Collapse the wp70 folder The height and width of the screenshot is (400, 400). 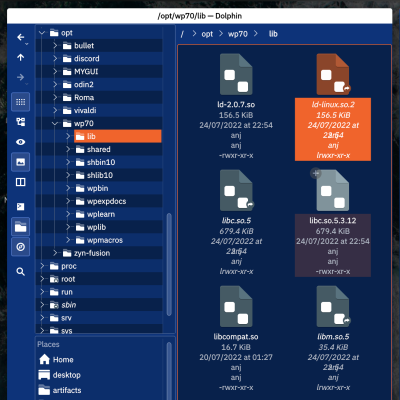55,123
